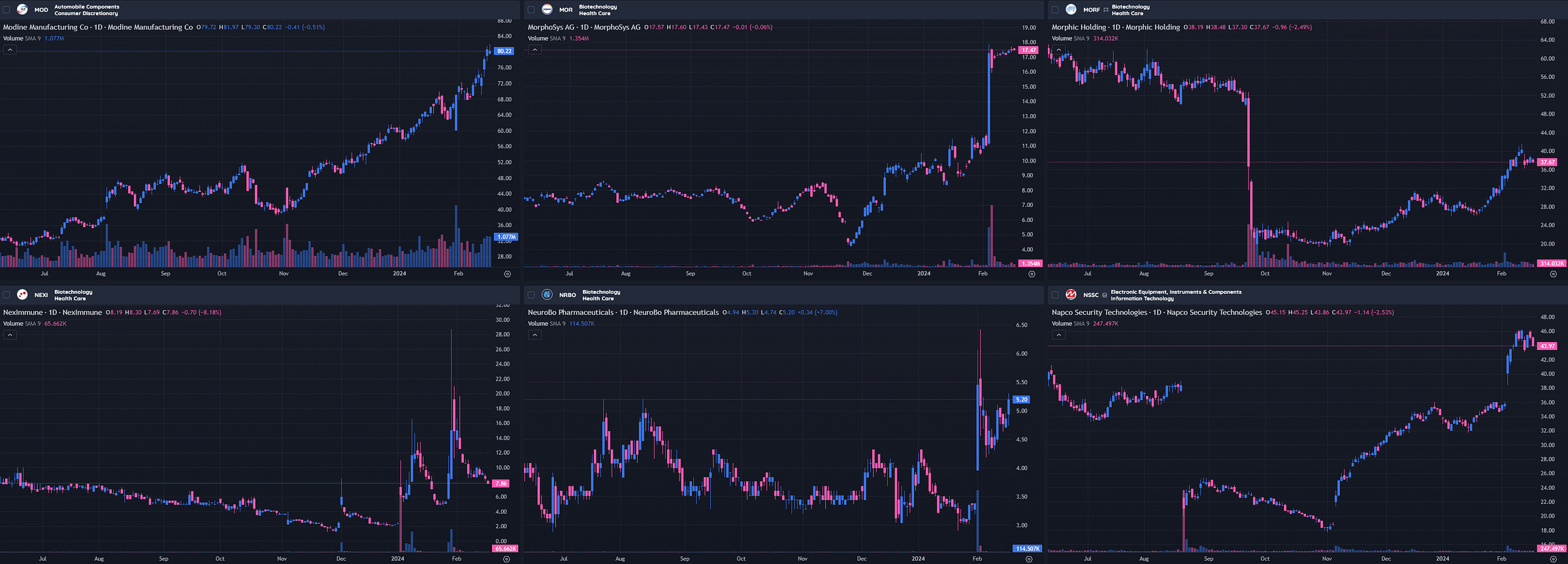Click the 7.86 last price label
The height and width of the screenshot is (564, 1568).
tap(501, 484)
